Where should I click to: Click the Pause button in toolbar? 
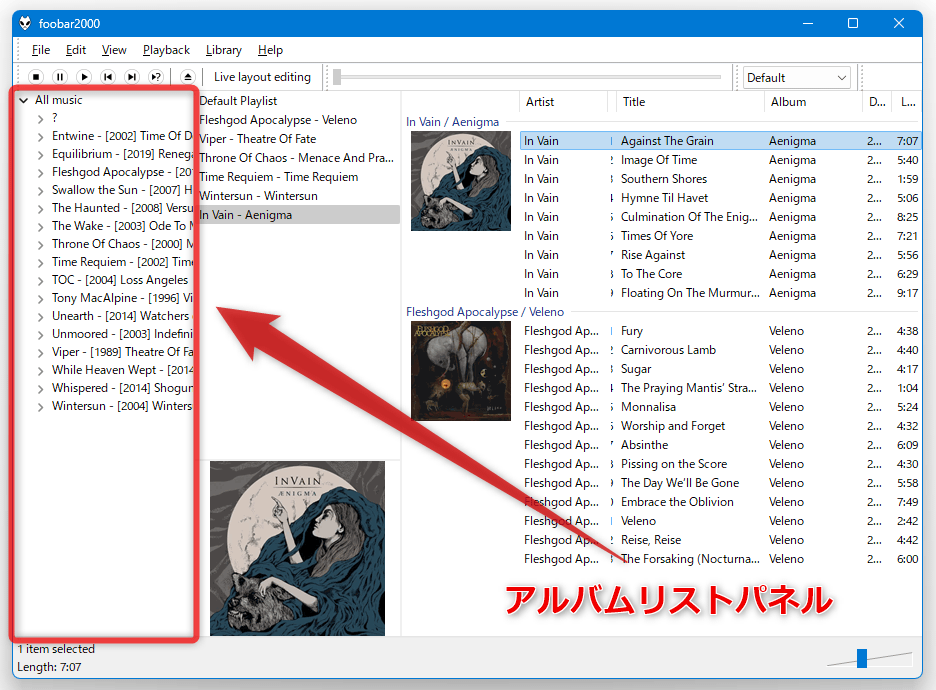point(60,77)
